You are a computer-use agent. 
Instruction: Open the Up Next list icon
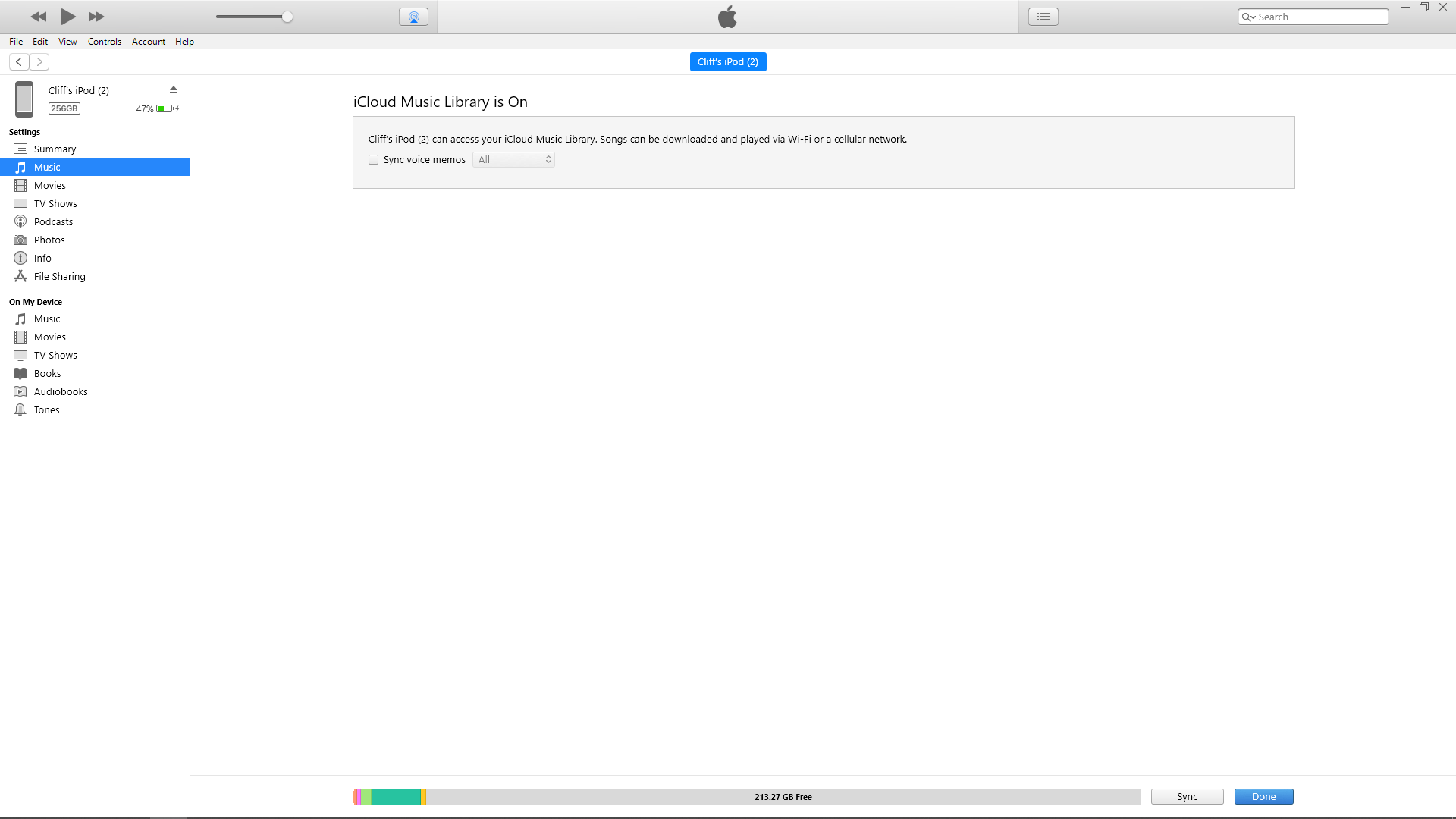pyautogui.click(x=1043, y=17)
